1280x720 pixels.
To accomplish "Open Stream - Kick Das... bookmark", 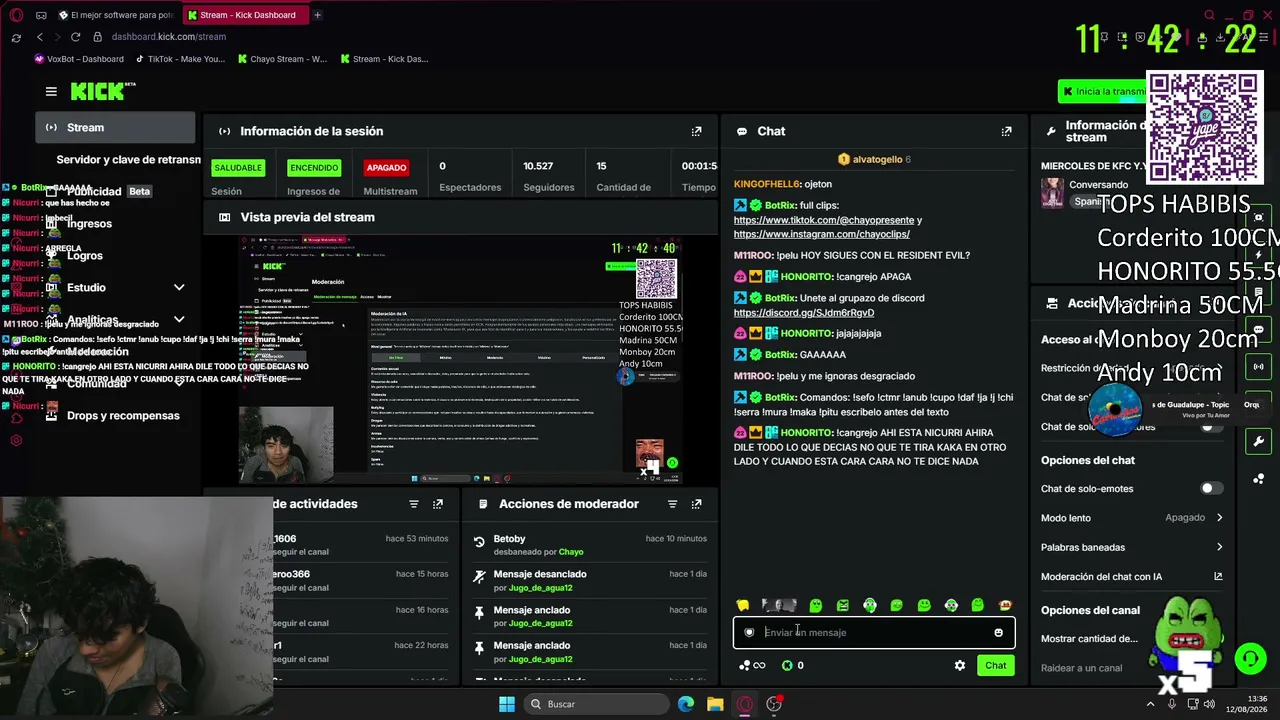I will click(x=385, y=59).
